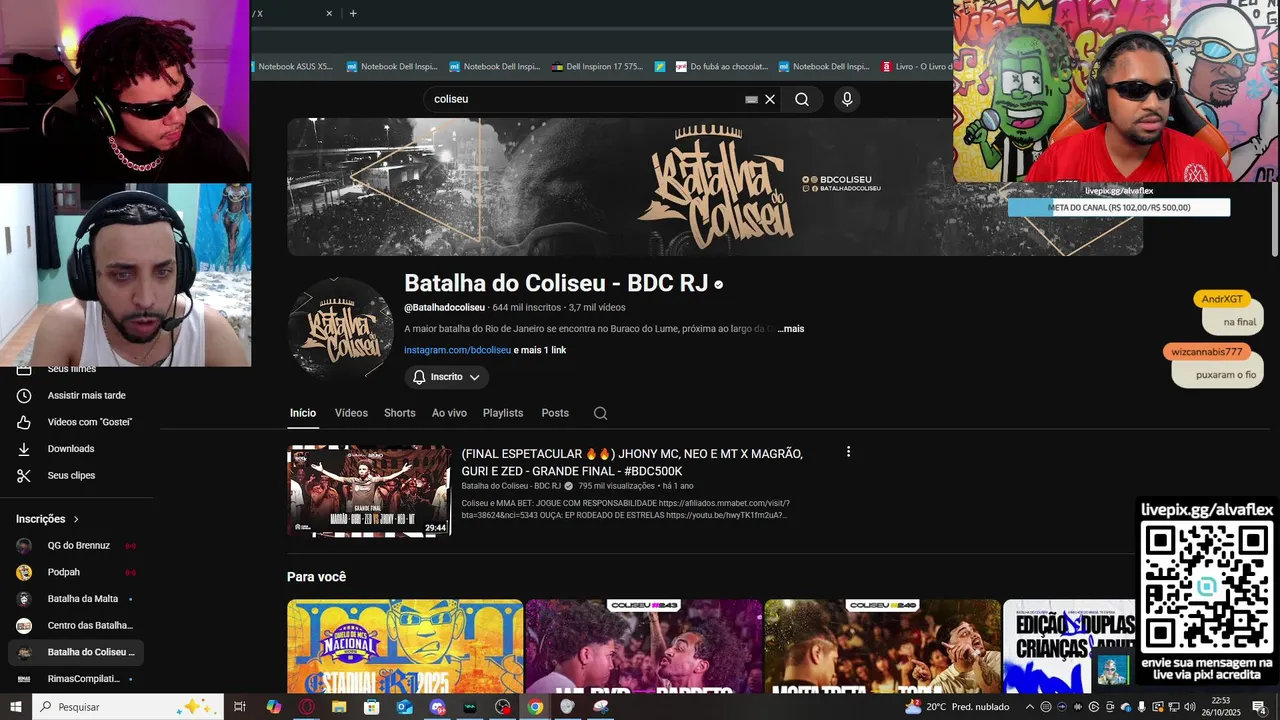Screen dimensions: 1280x720
Task: Expand Inscrições section chevron
Action: [x=76, y=519]
